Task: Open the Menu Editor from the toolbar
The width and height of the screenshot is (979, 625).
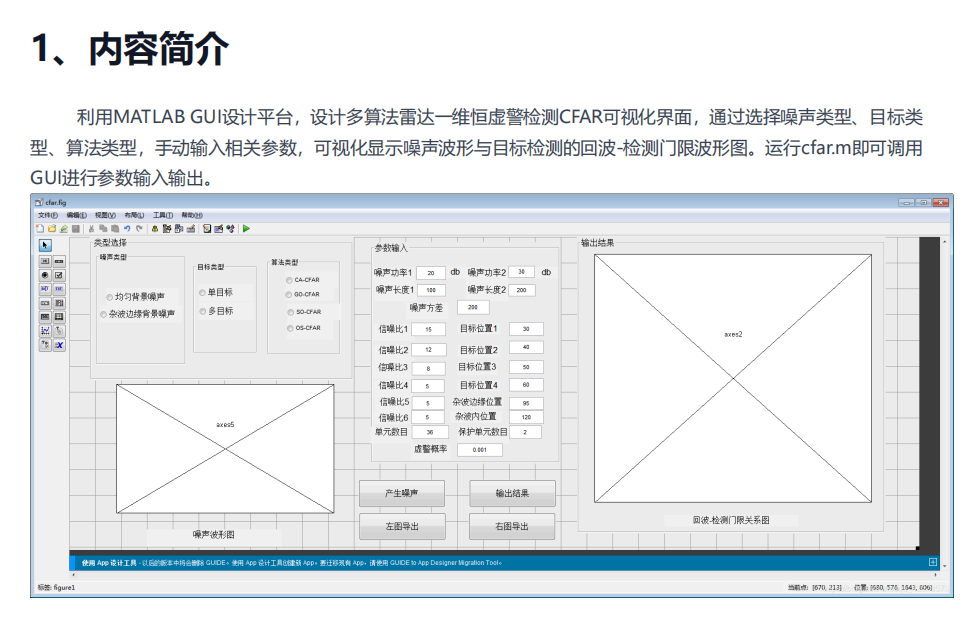Action: pyautogui.click(x=166, y=229)
